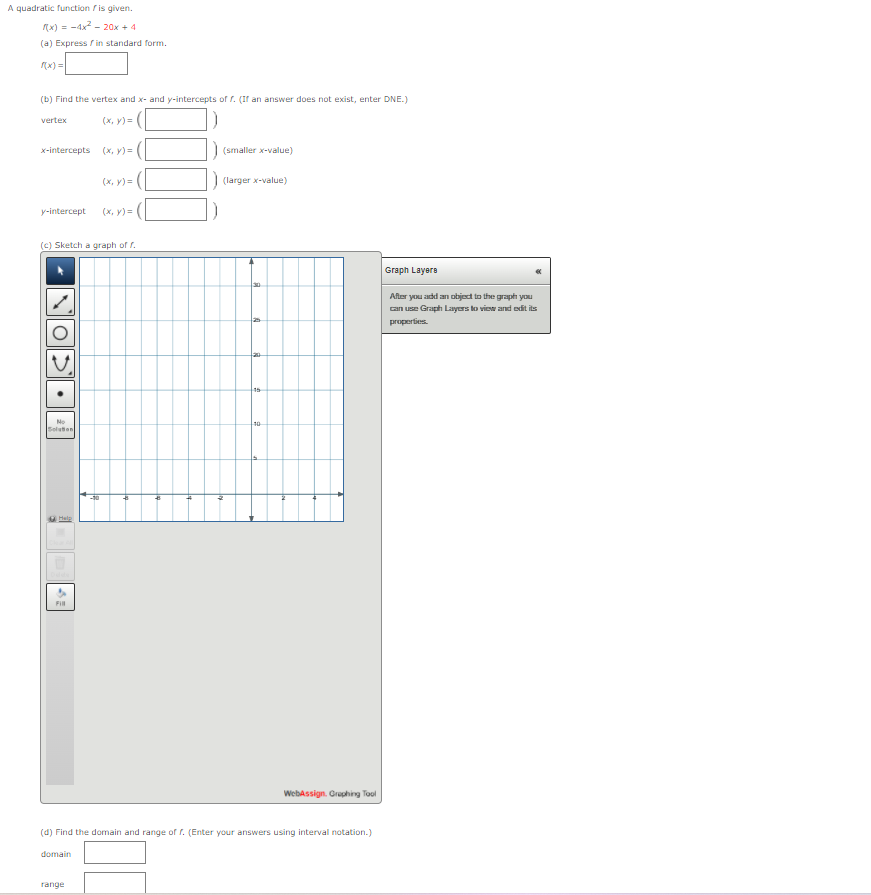
Task: Click the No Solution tool button
Action: coord(60,424)
